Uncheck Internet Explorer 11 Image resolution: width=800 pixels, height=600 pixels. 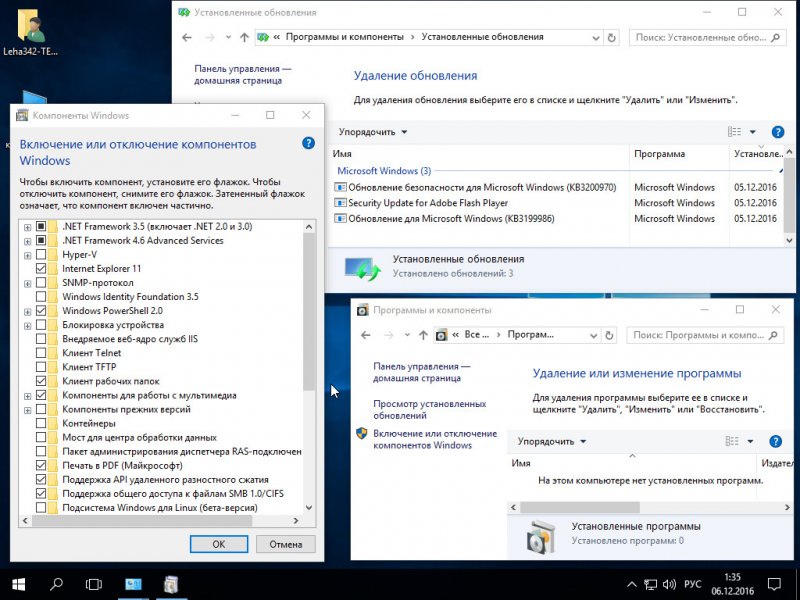41,269
